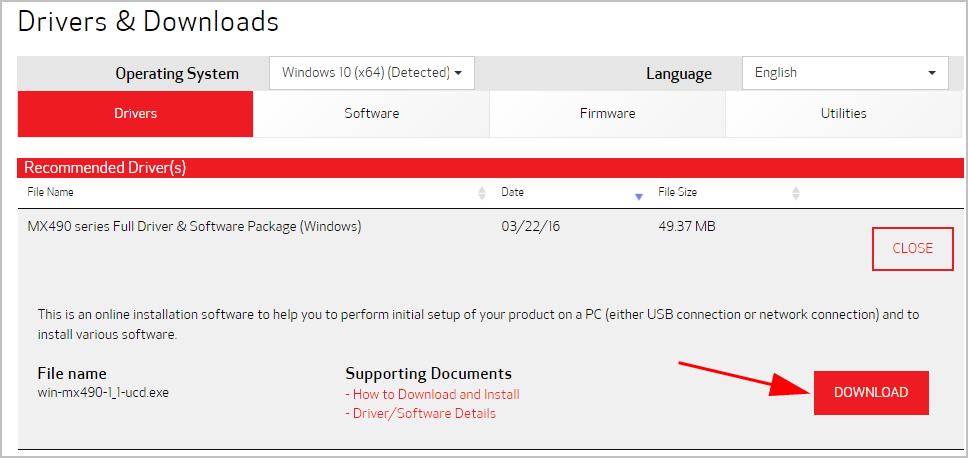Switch to the Software tab
This screenshot has width=968, height=458.
coord(372,114)
